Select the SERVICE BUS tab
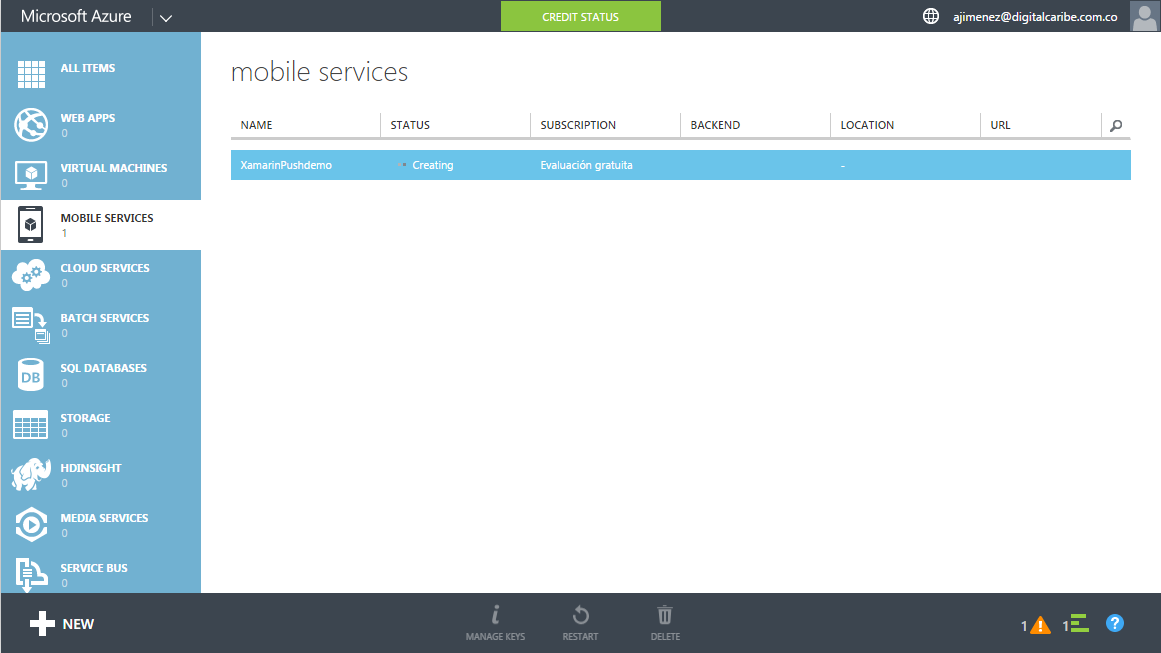The image size is (1161, 653). (x=101, y=572)
